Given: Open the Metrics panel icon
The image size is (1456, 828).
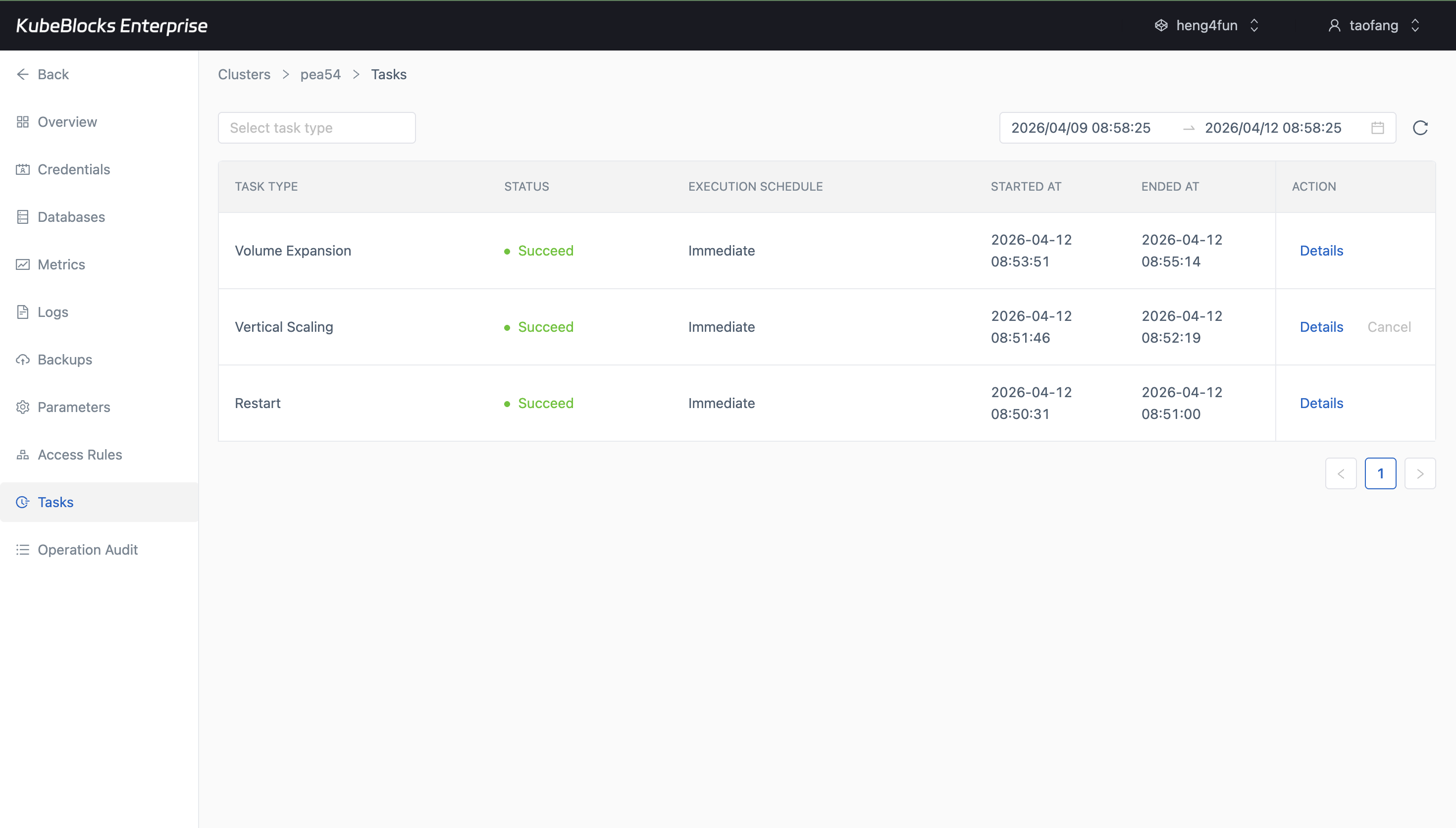Looking at the screenshot, I should pyautogui.click(x=23, y=264).
